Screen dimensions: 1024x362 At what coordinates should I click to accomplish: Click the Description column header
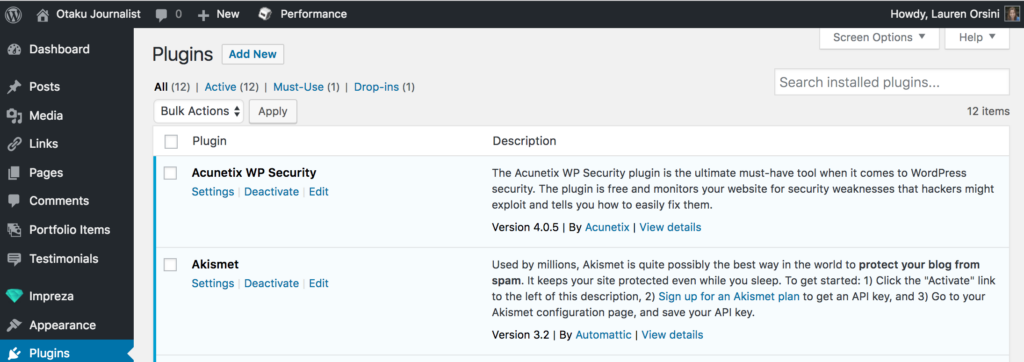524,141
